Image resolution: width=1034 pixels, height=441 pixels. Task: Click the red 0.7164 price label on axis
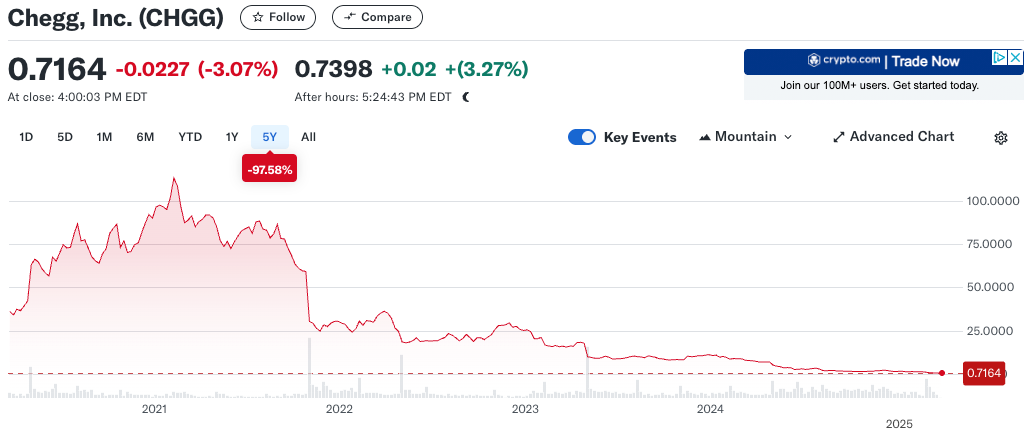984,373
